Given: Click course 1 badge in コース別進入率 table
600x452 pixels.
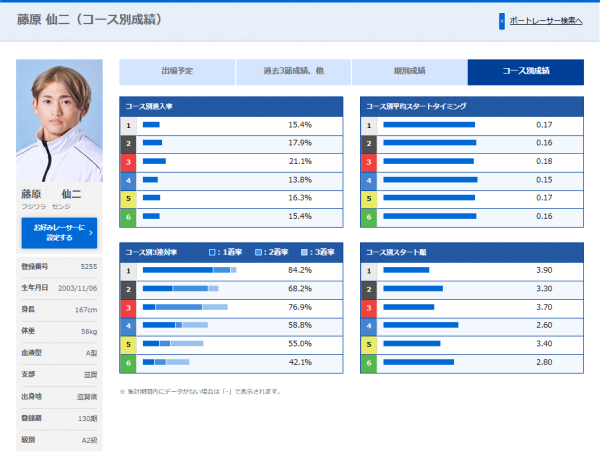Looking at the screenshot, I should point(128,126).
